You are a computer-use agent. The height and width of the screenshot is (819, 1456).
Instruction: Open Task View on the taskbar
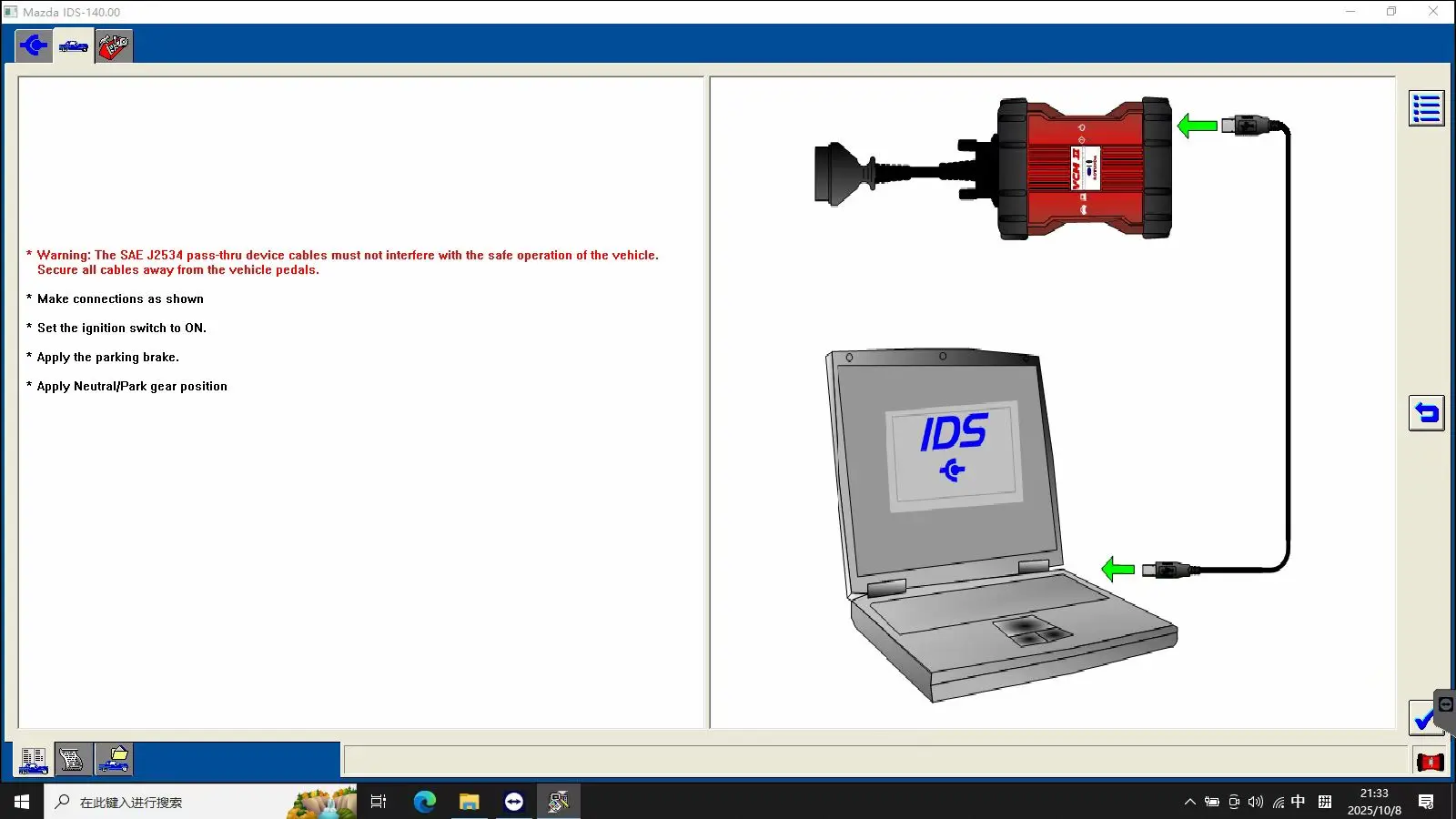tap(379, 802)
